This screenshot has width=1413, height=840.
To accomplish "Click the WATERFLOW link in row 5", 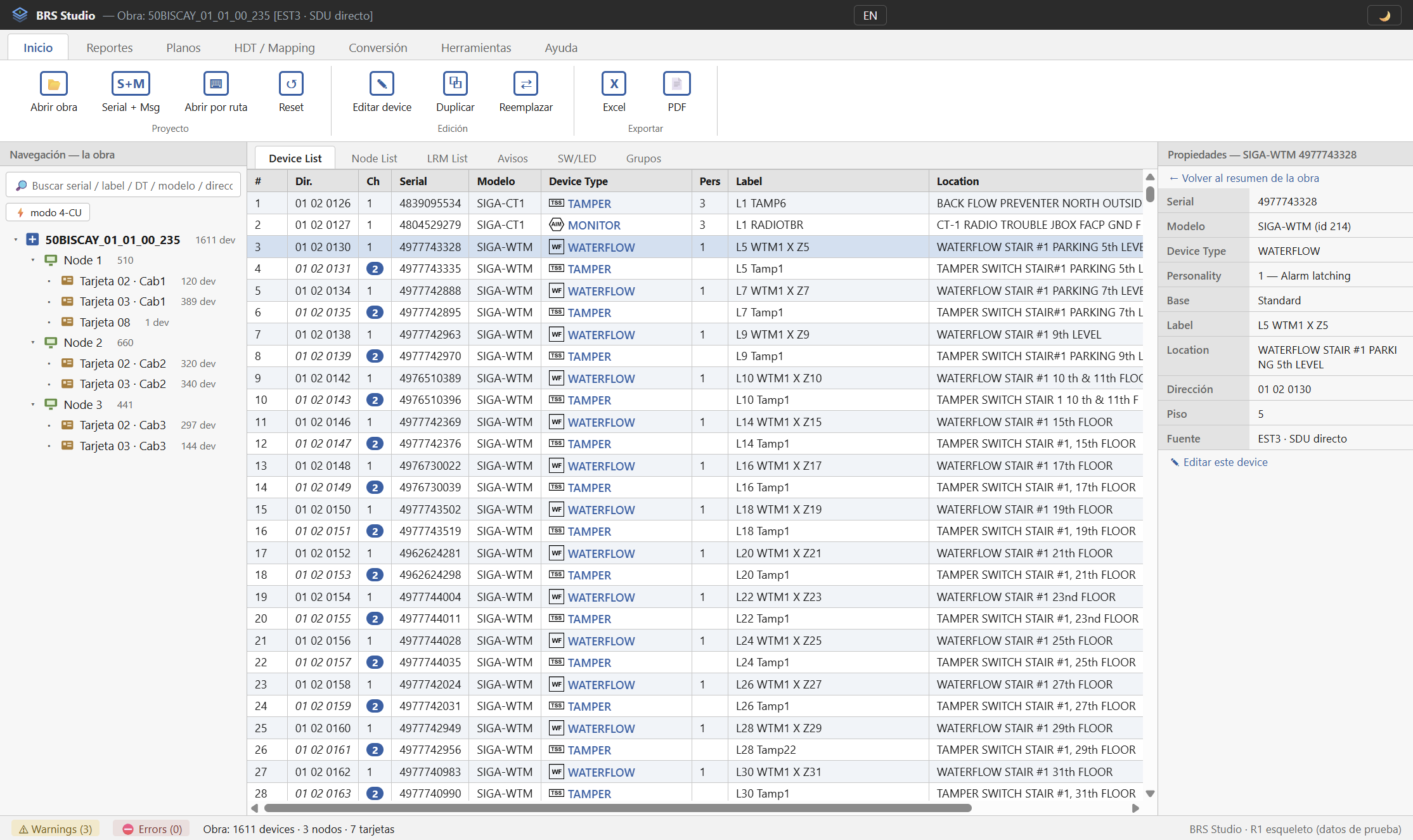I will point(601,291).
